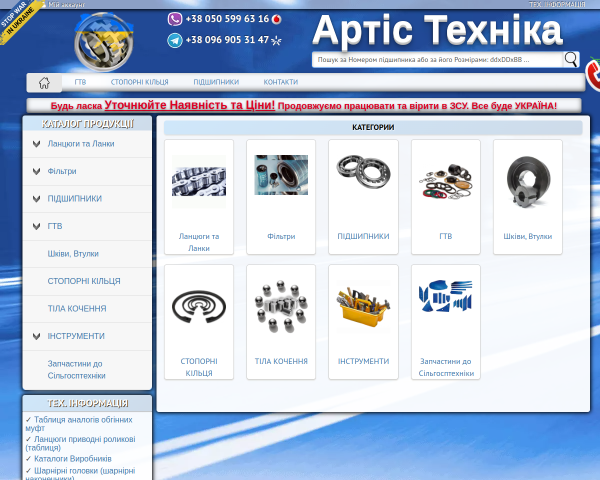Click the bearing logo with Ukrainian flag

(104, 42)
